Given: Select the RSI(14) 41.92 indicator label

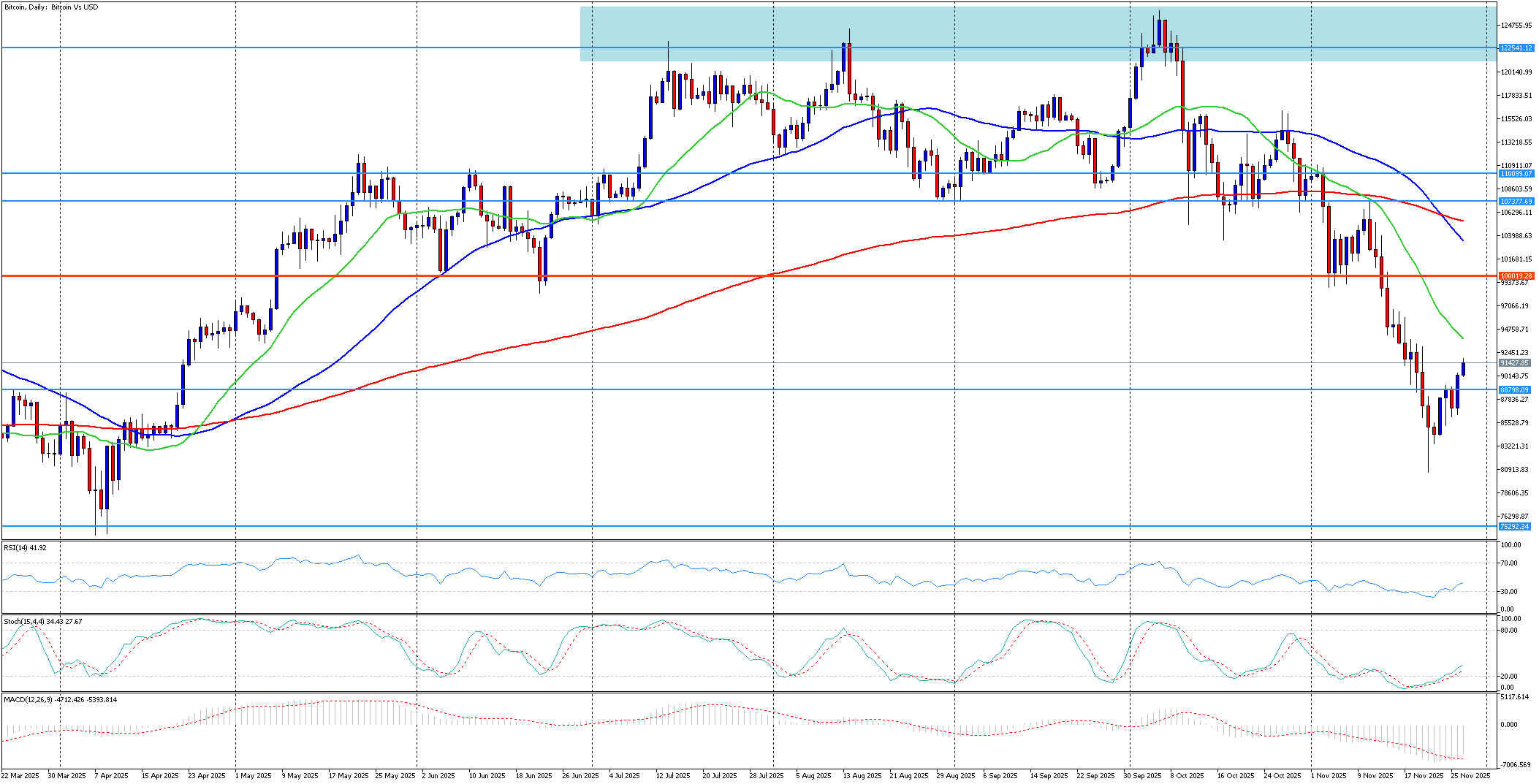Looking at the screenshot, I should click(25, 547).
